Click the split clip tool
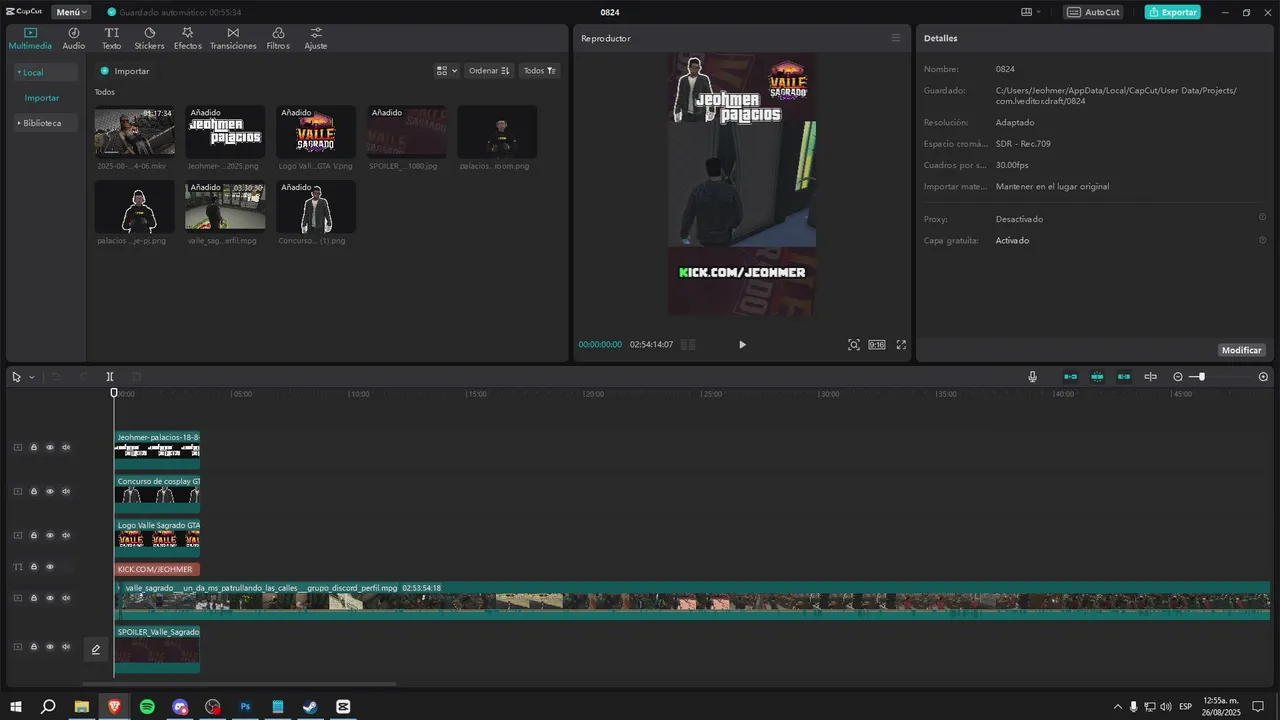Screen dimensions: 1280x720 pos(110,377)
